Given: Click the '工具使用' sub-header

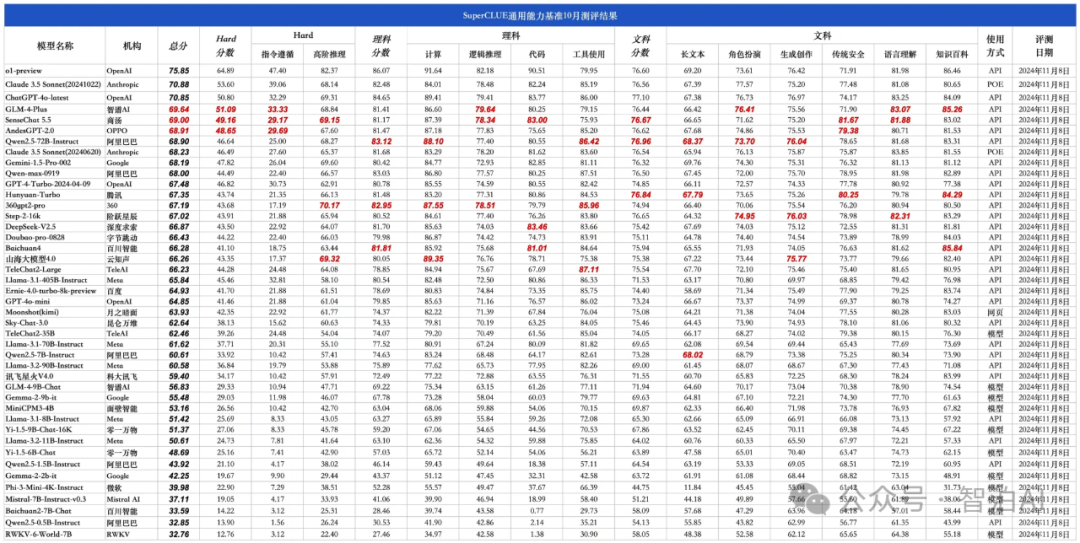Looking at the screenshot, I should pos(588,54).
